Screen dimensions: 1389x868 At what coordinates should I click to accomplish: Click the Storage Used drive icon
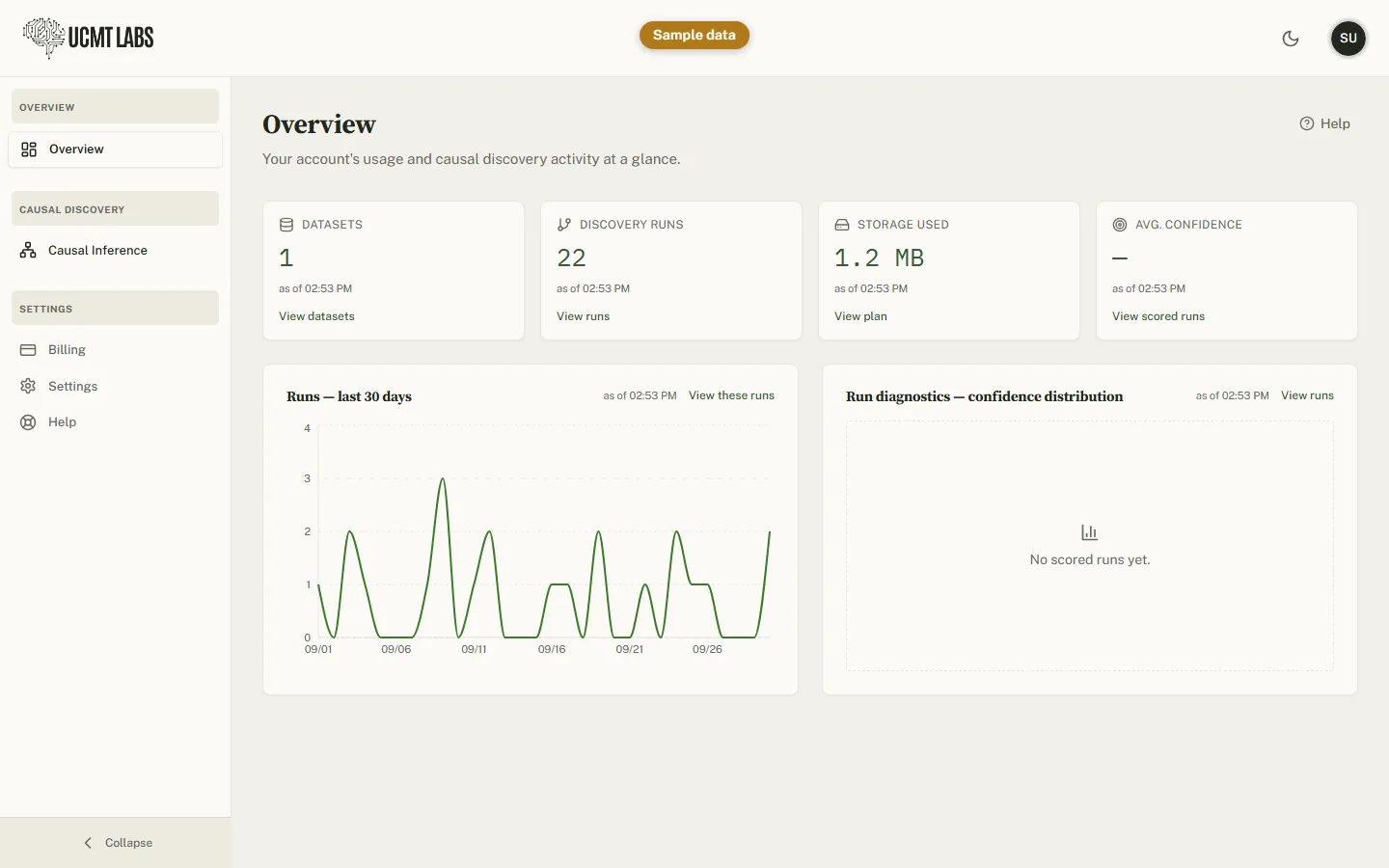click(842, 225)
